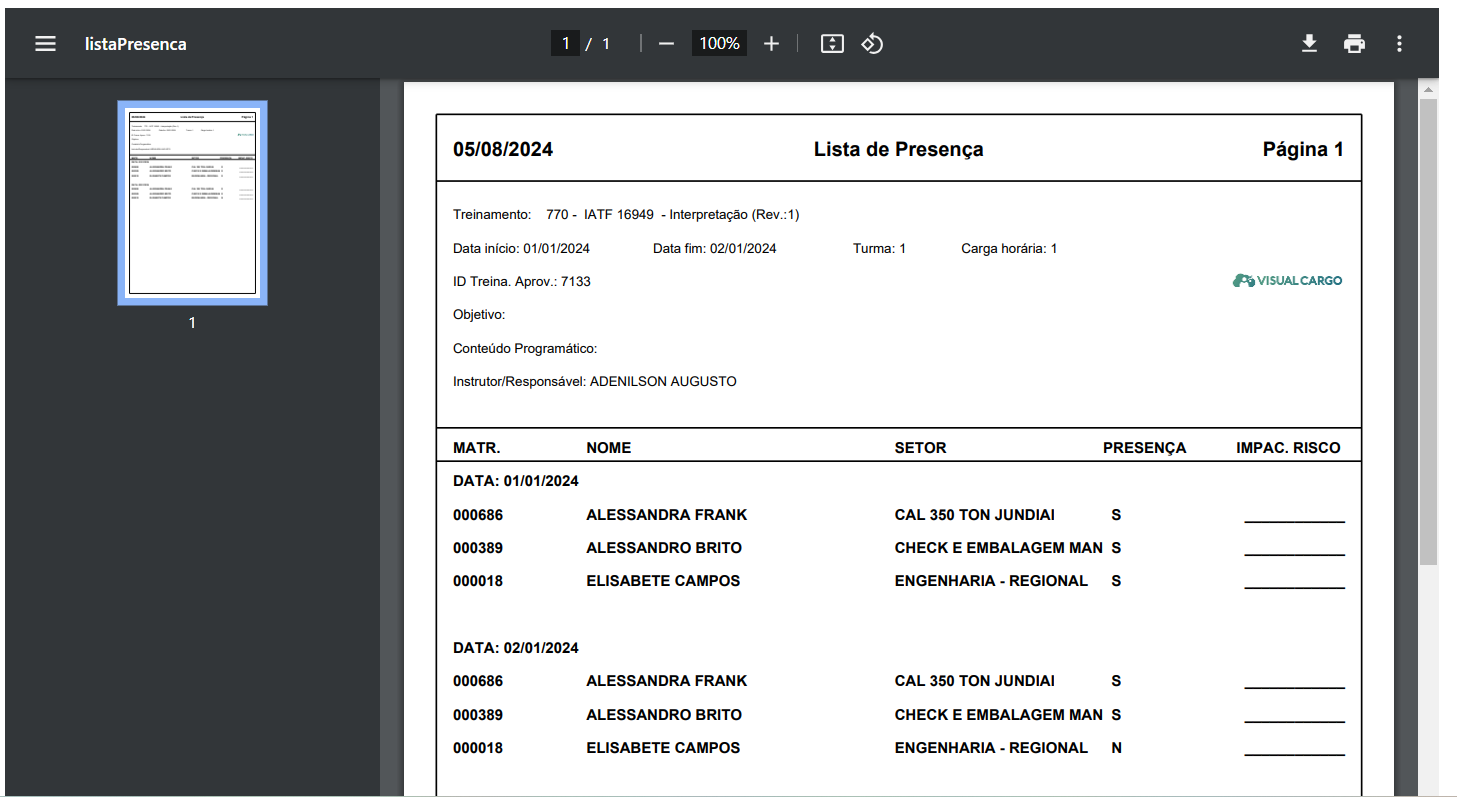
Task: Click the presence value N for ELISABETE CAMPOS
Action: (x=1116, y=748)
